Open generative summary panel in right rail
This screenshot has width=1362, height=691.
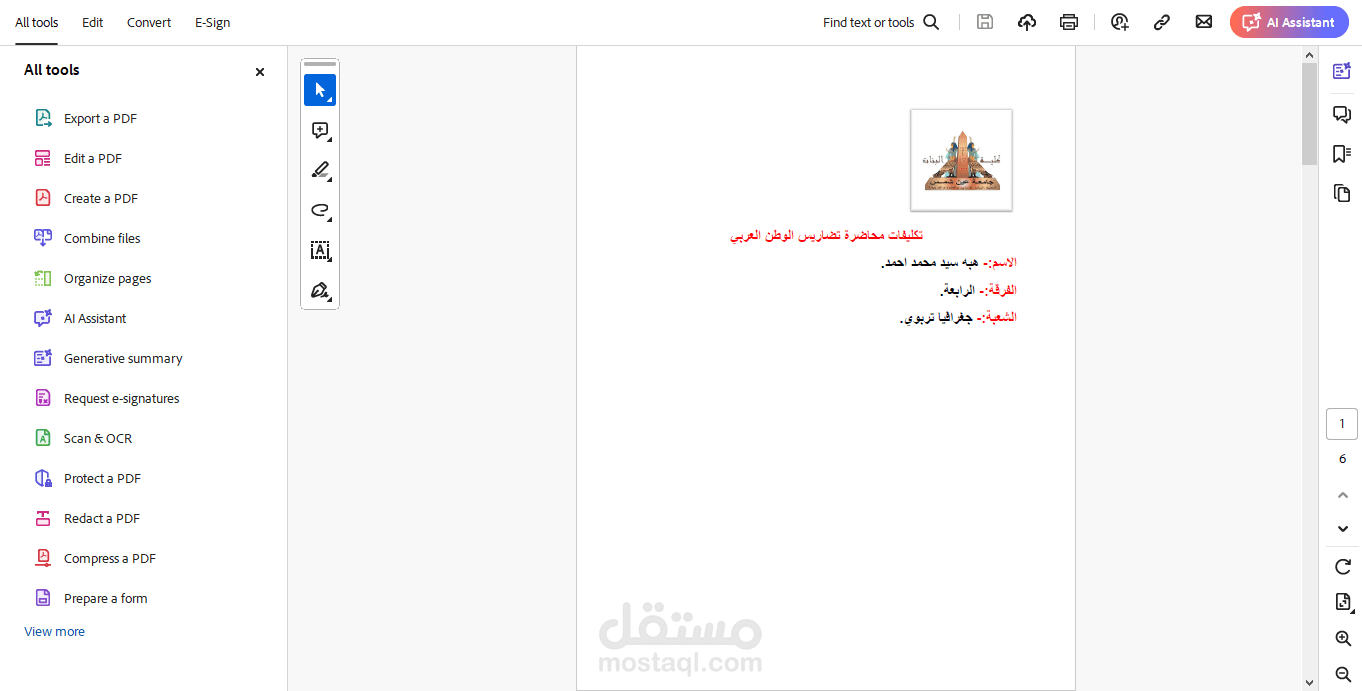1342,71
